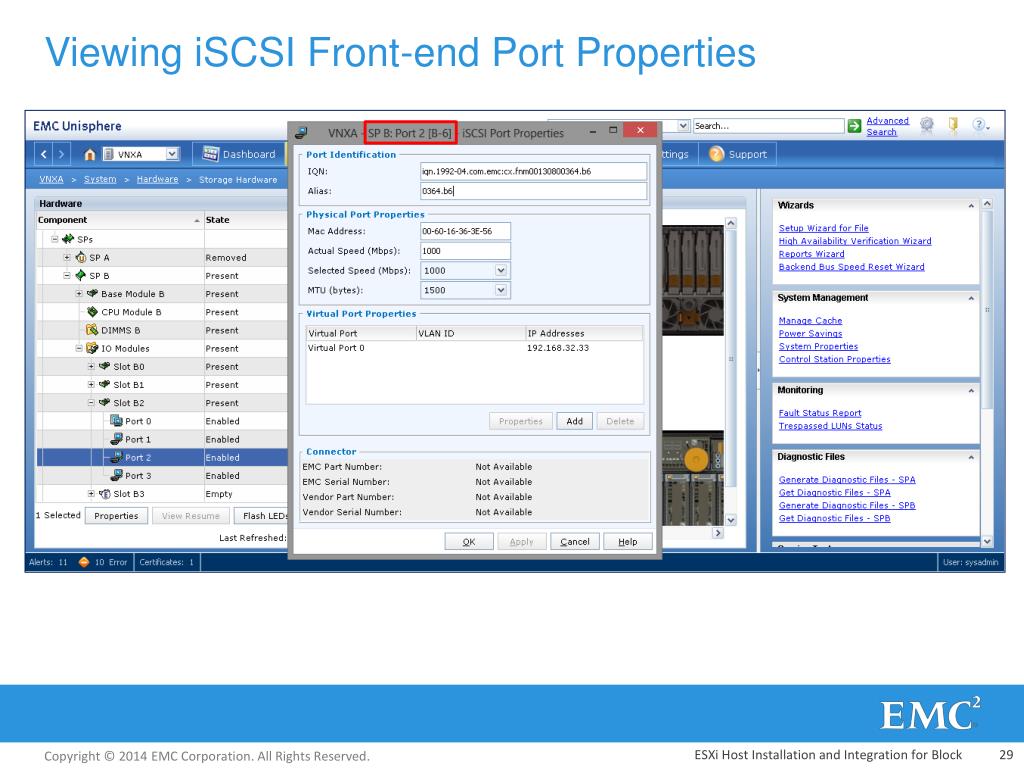
Task: Click the orange error alert icon in status bar
Action: pos(84,562)
